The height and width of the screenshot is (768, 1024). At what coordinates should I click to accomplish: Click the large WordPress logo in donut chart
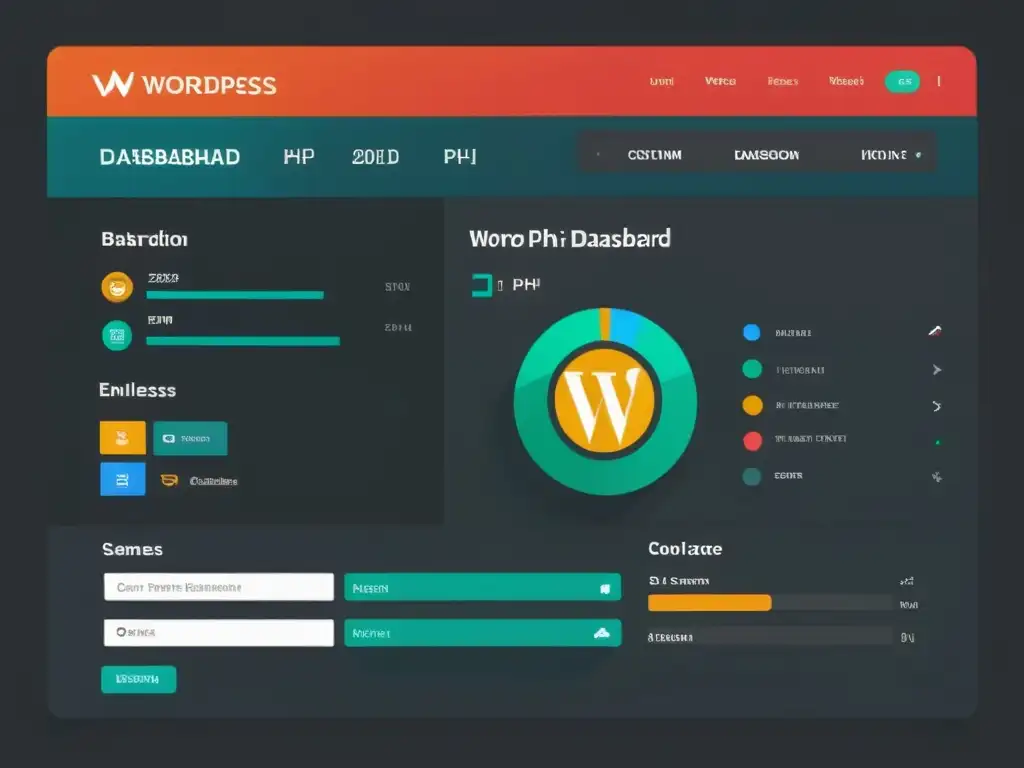click(605, 402)
